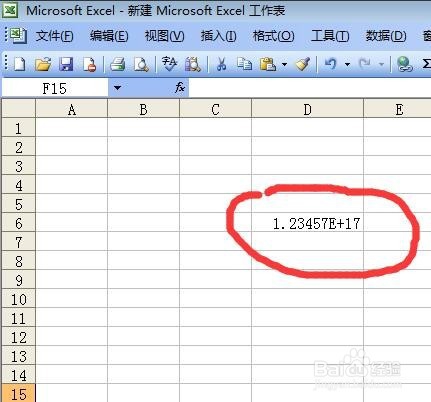431x402 pixels.
Task: Select row 14 header
Action: coord(18,375)
